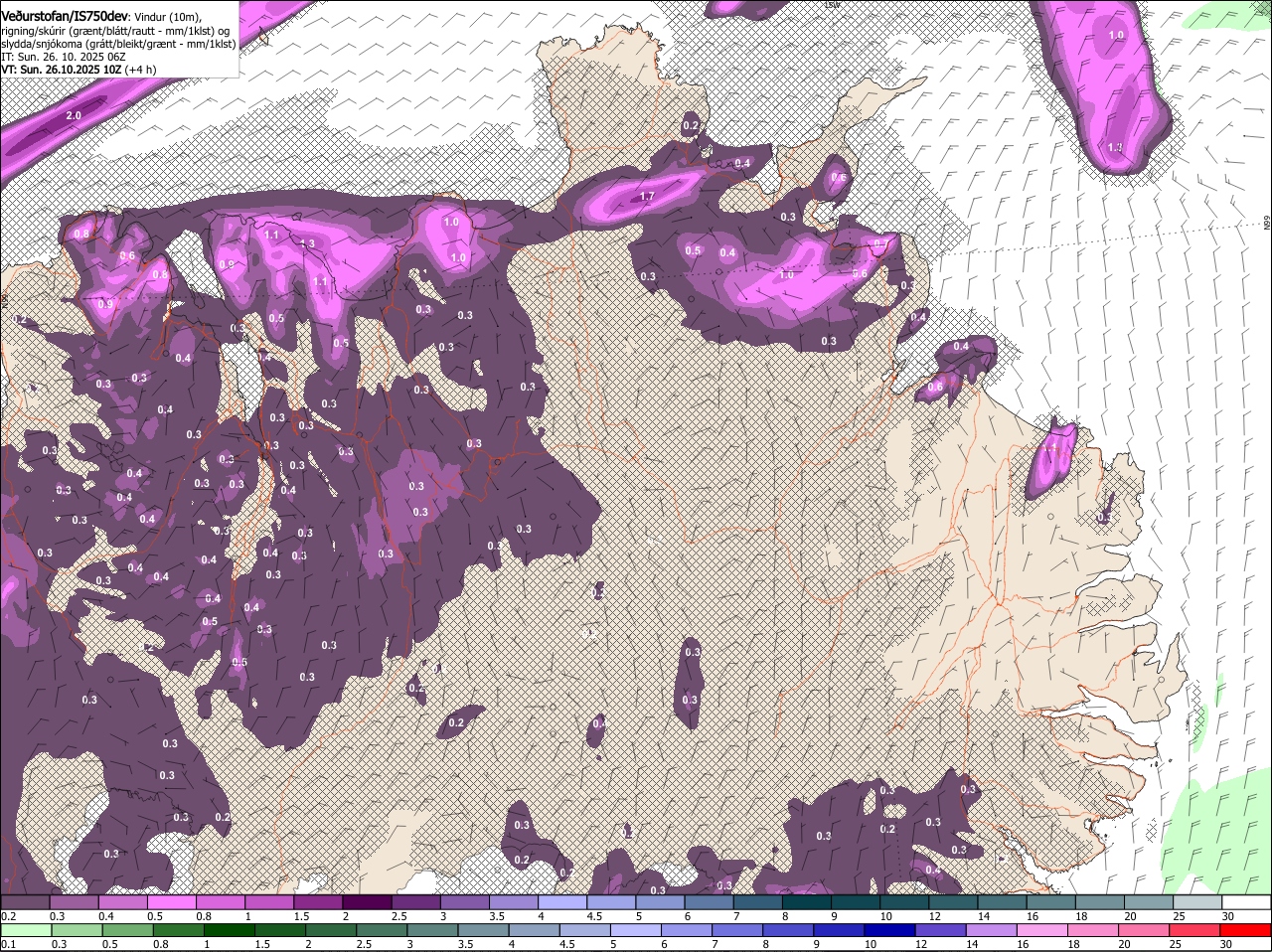Select the "IT: Sun. 26. 10. 2025 06Z" line
This screenshot has height=952, width=1272.
(x=63, y=58)
